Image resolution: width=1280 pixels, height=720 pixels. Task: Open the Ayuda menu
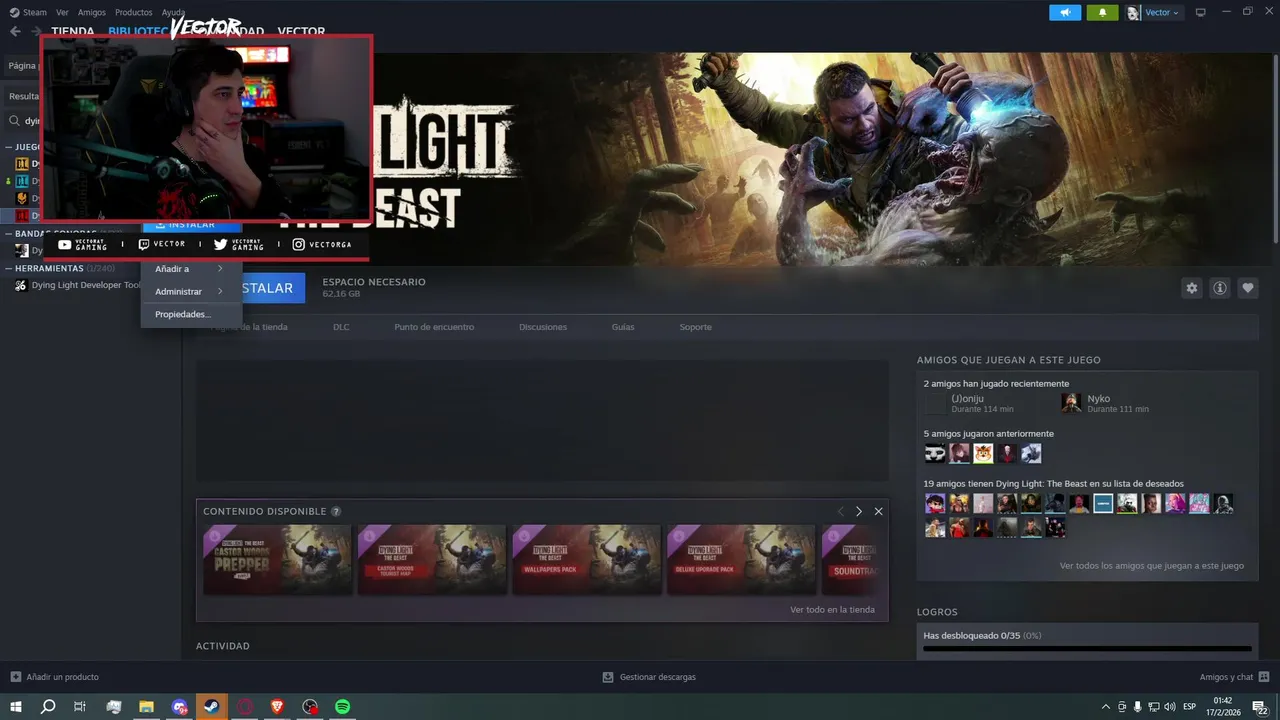173,12
